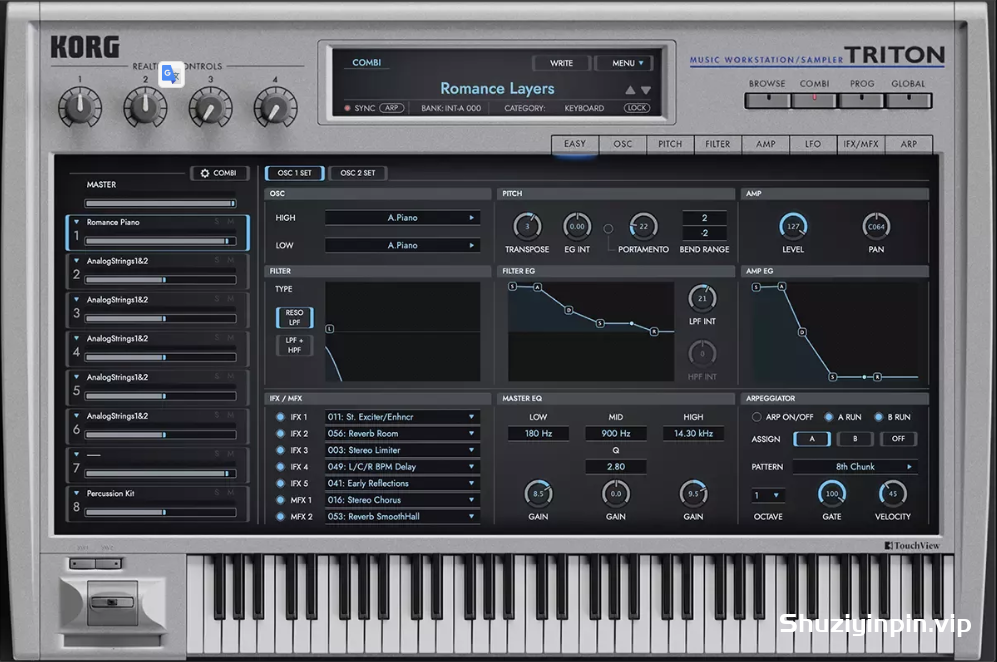997x662 pixels.
Task: Click the MASTER volume slider
Action: [160, 203]
